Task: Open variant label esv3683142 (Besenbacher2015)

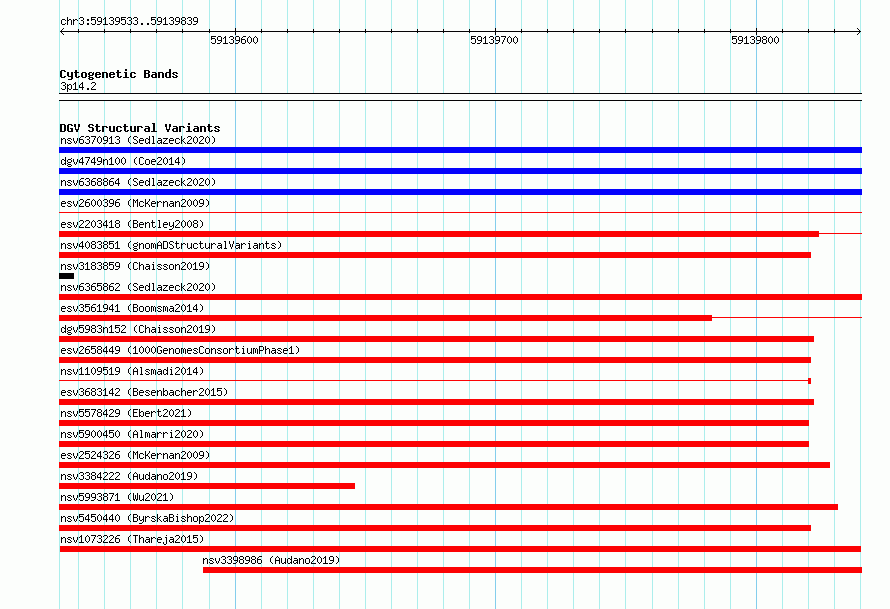Action: click(144, 392)
